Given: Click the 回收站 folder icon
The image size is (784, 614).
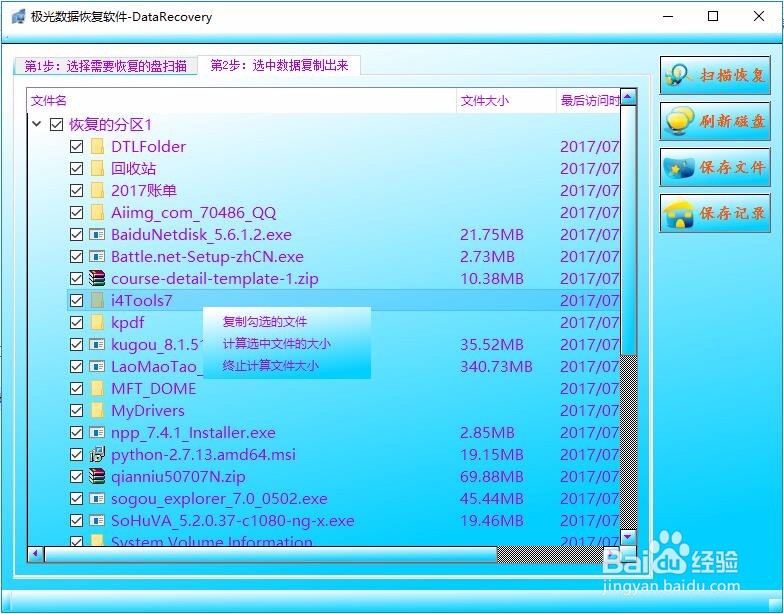Looking at the screenshot, I should [97, 168].
